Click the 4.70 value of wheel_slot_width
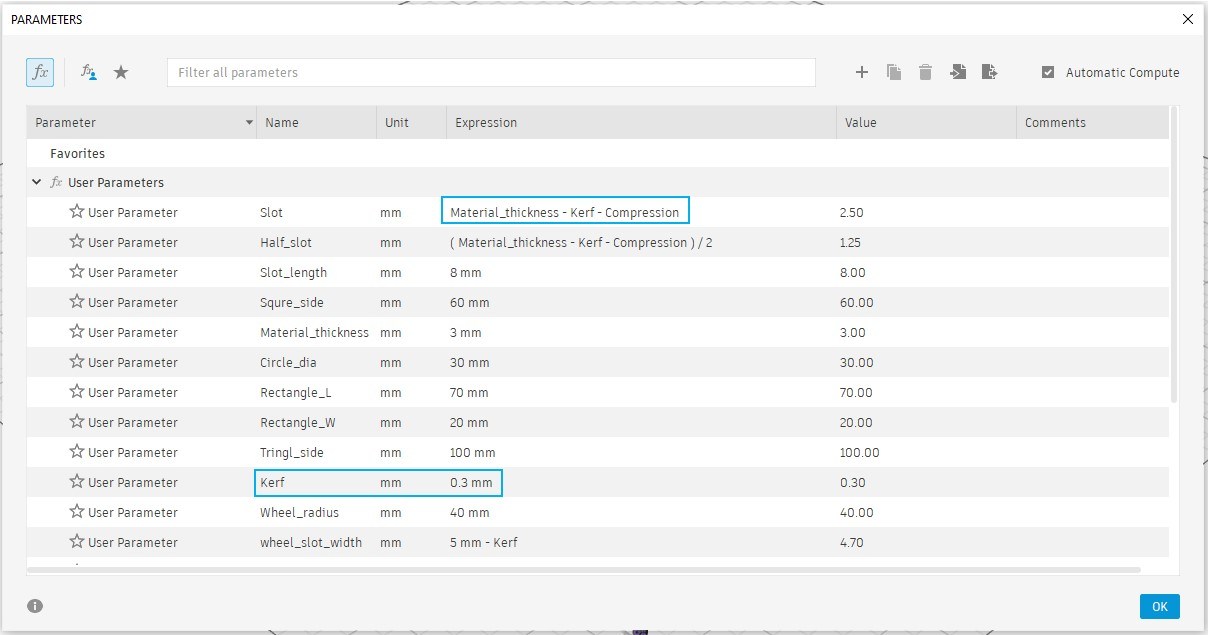 [x=852, y=542]
